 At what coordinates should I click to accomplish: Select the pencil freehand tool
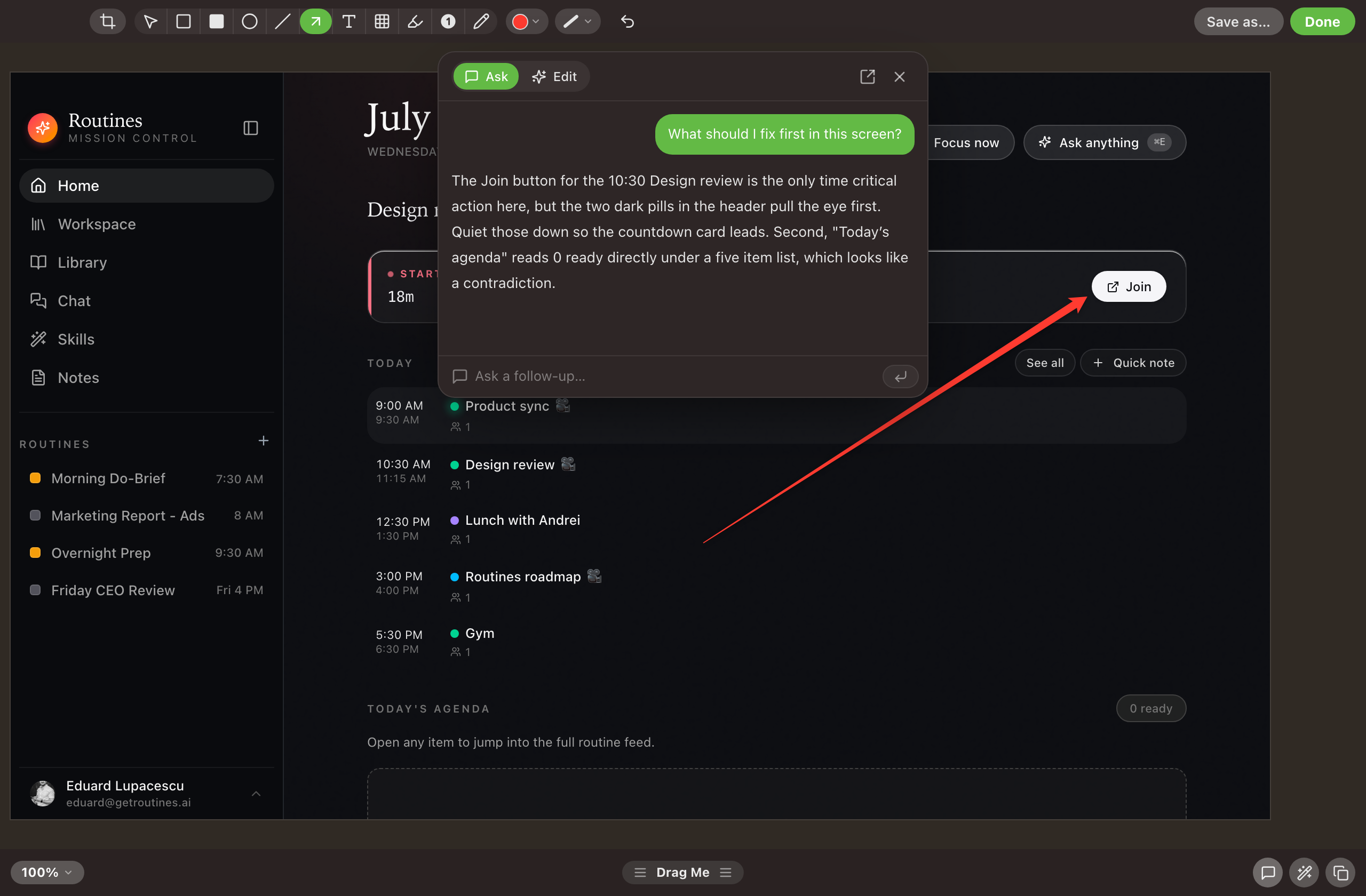(481, 22)
